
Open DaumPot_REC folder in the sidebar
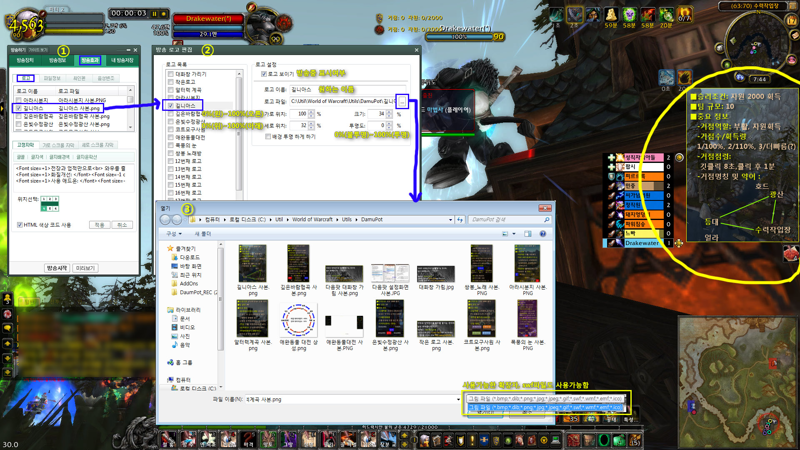[194, 292]
